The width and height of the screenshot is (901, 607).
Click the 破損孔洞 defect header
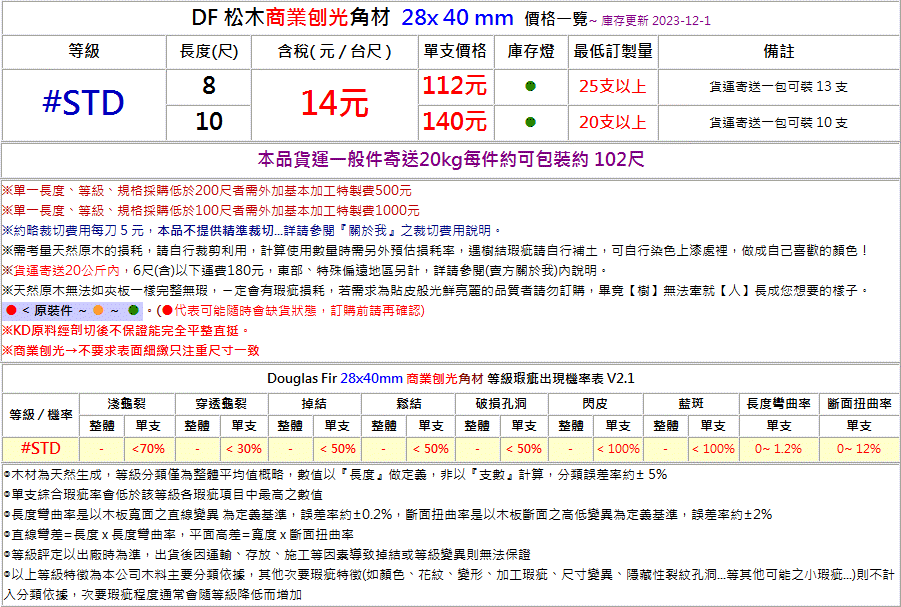(502, 404)
